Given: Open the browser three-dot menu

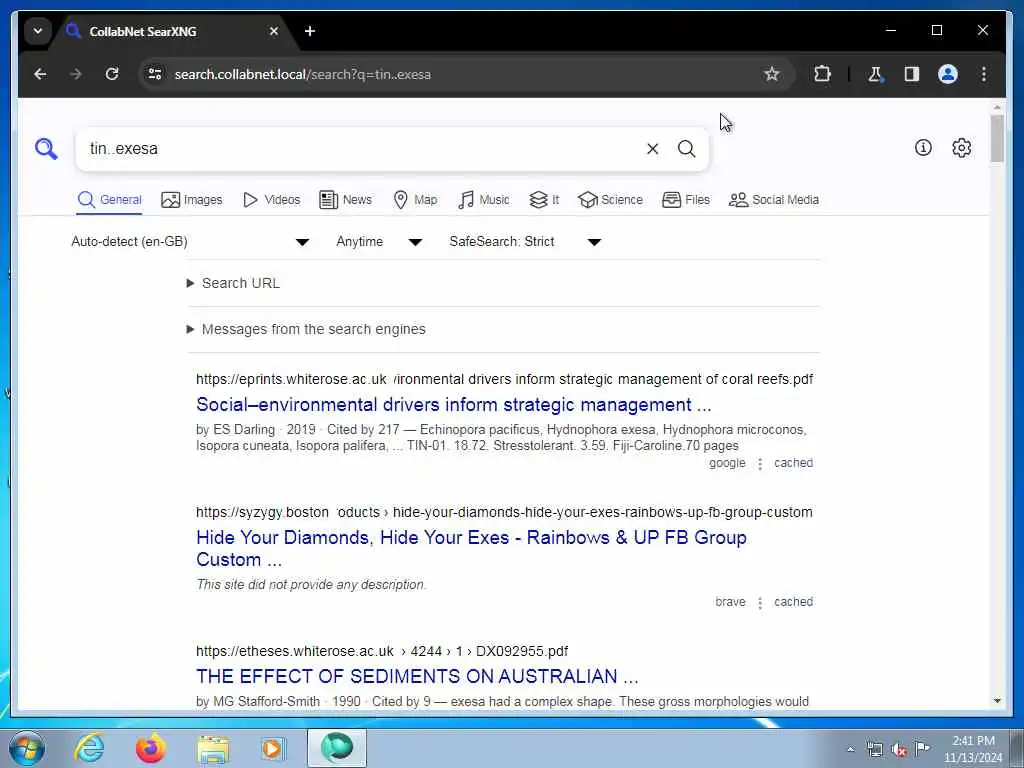Looking at the screenshot, I should (984, 74).
